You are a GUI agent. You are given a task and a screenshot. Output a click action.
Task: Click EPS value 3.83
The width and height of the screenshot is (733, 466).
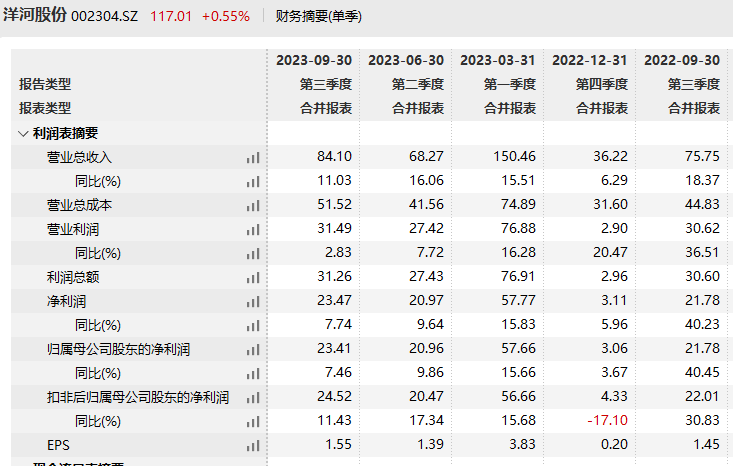coord(522,444)
